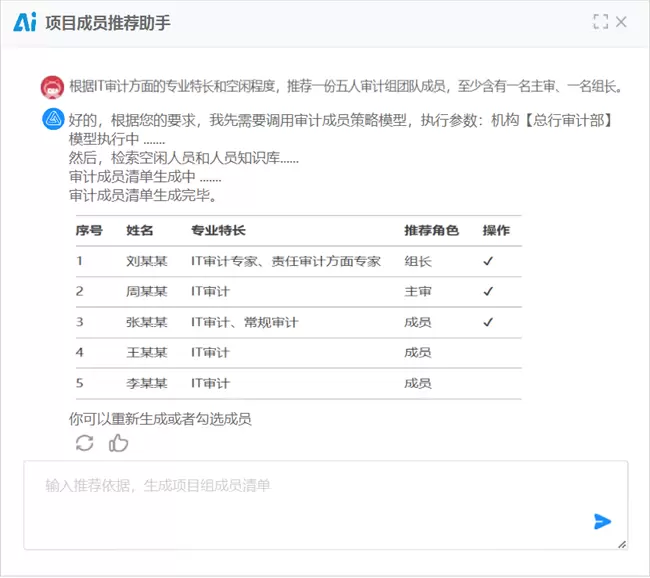Viewport: 650px width, 578px height.
Task: Close the 项目成员推荐助手 dialog
Action: pos(622,22)
